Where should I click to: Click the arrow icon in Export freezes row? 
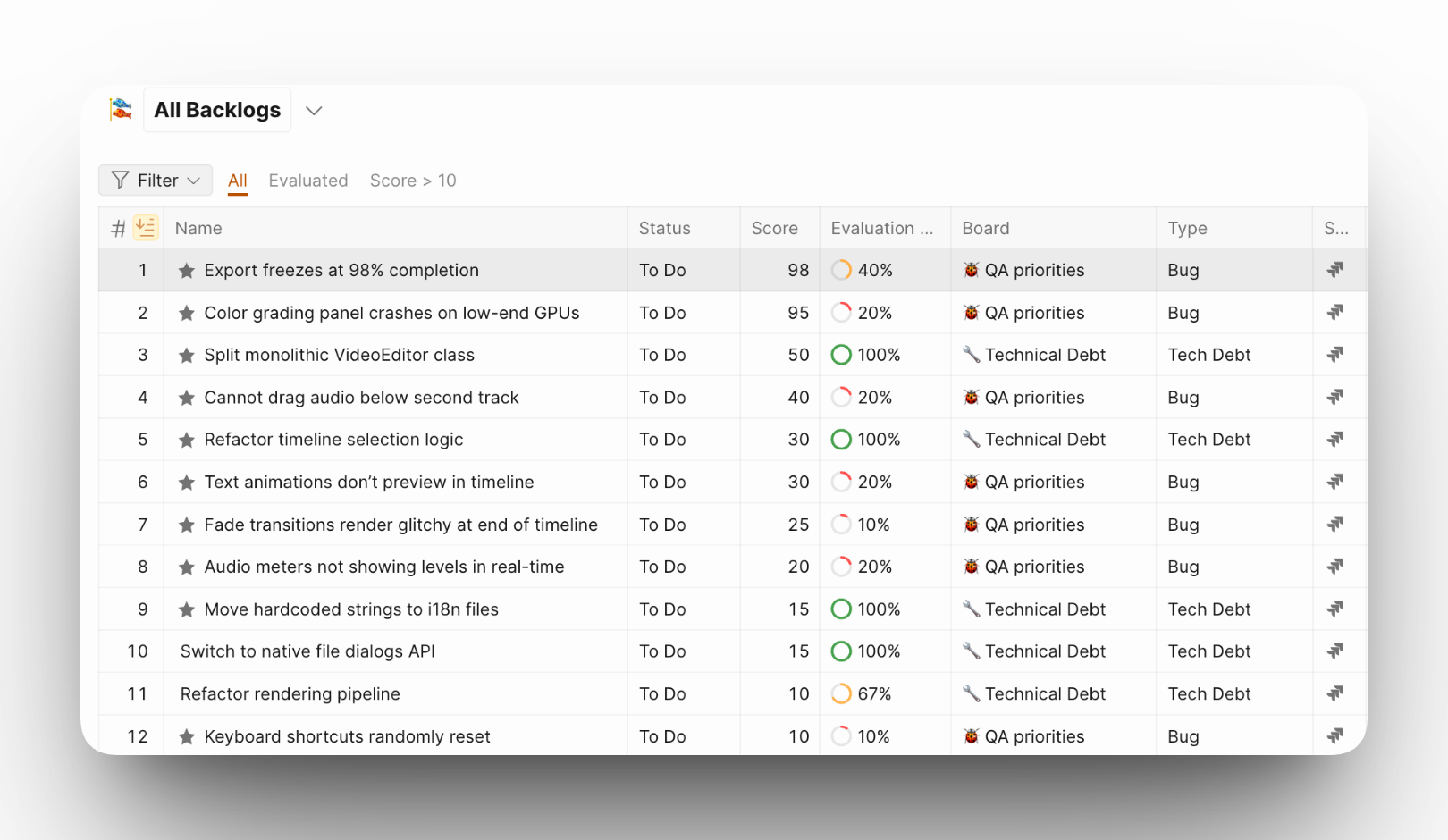pos(1335,270)
